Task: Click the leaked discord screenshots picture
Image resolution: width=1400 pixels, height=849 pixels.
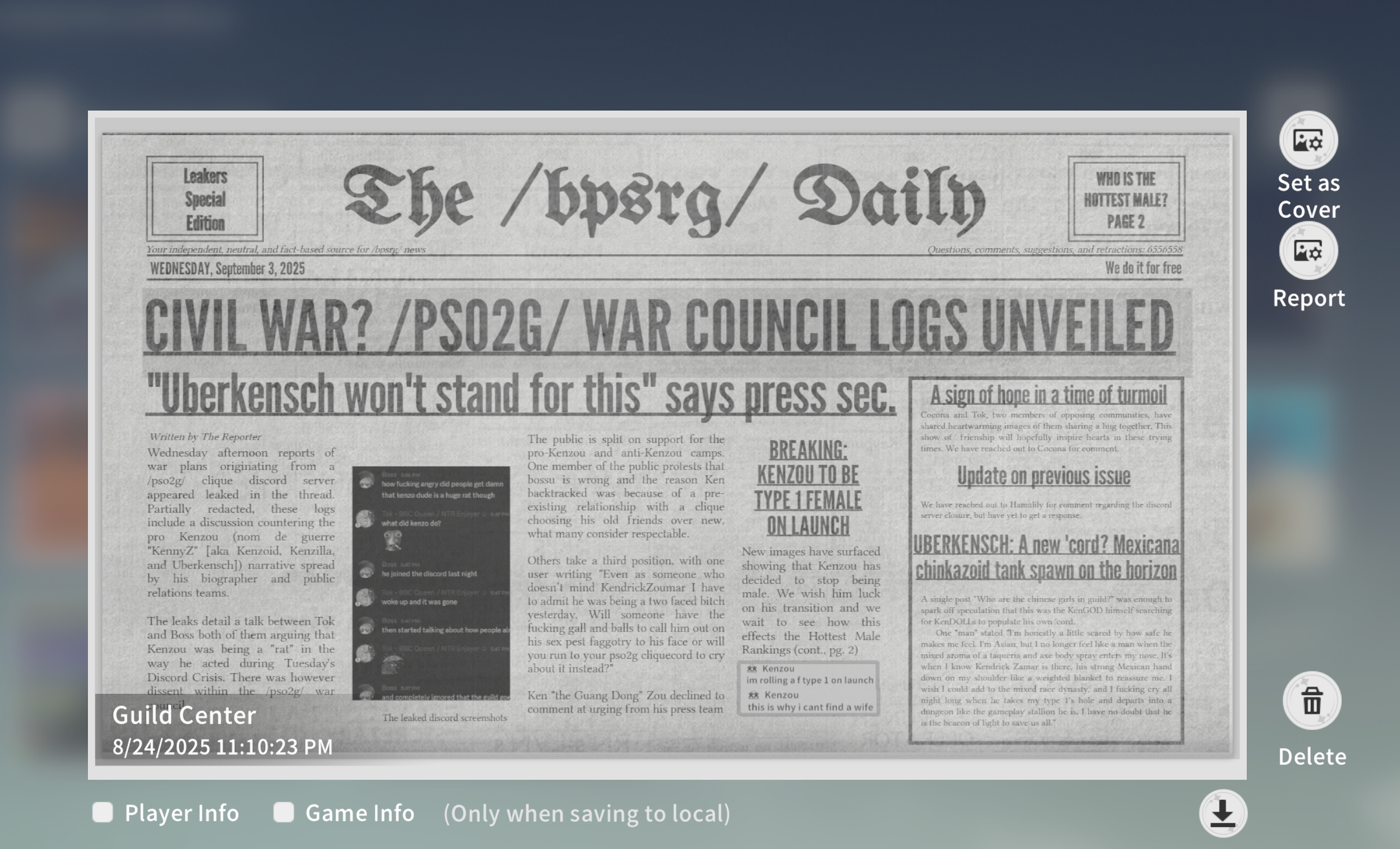Action: tap(431, 583)
